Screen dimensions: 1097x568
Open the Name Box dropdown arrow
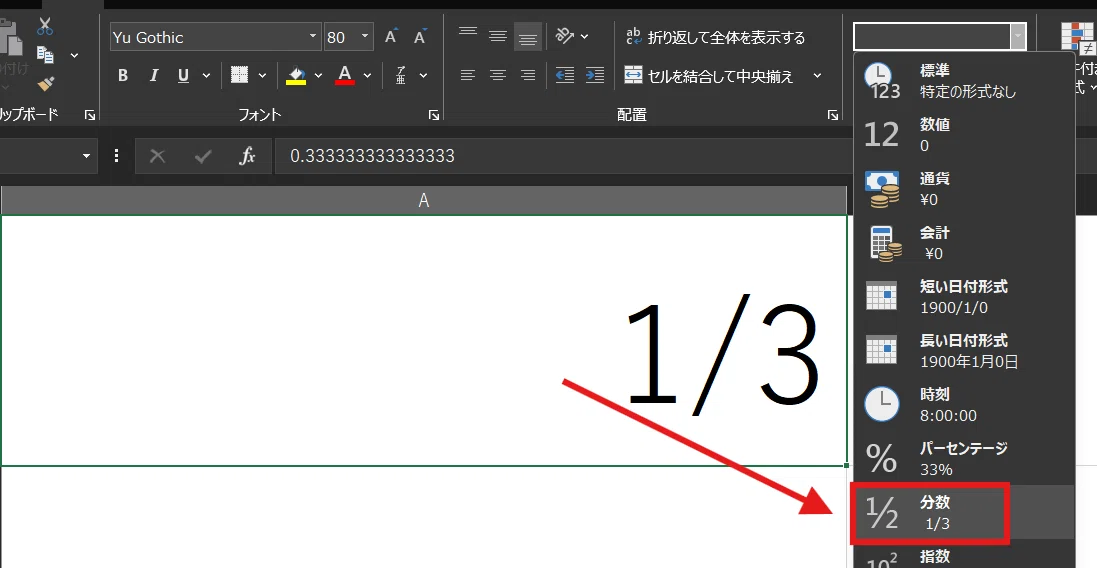(x=86, y=155)
